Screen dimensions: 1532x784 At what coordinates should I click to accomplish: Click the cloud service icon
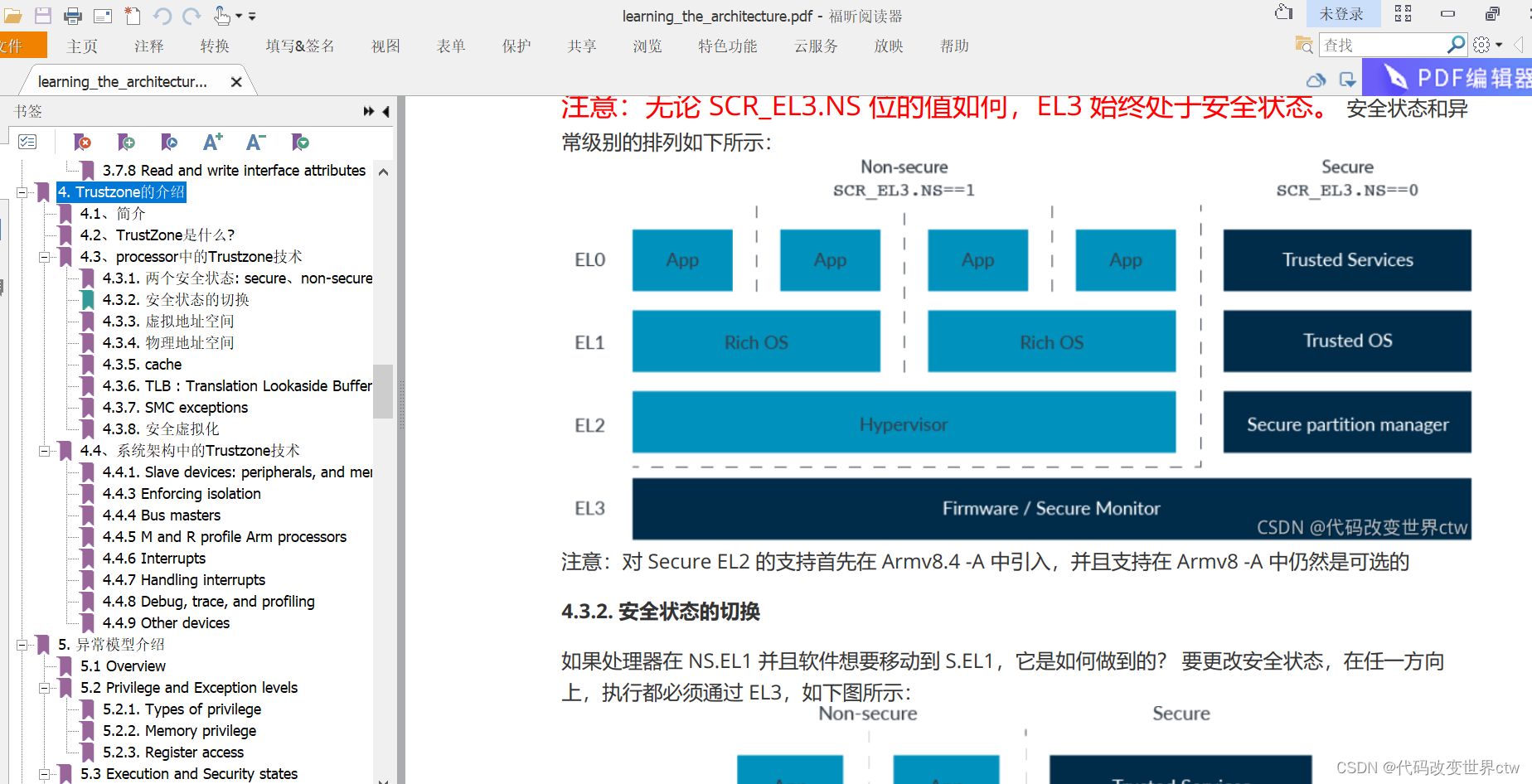[x=1316, y=80]
